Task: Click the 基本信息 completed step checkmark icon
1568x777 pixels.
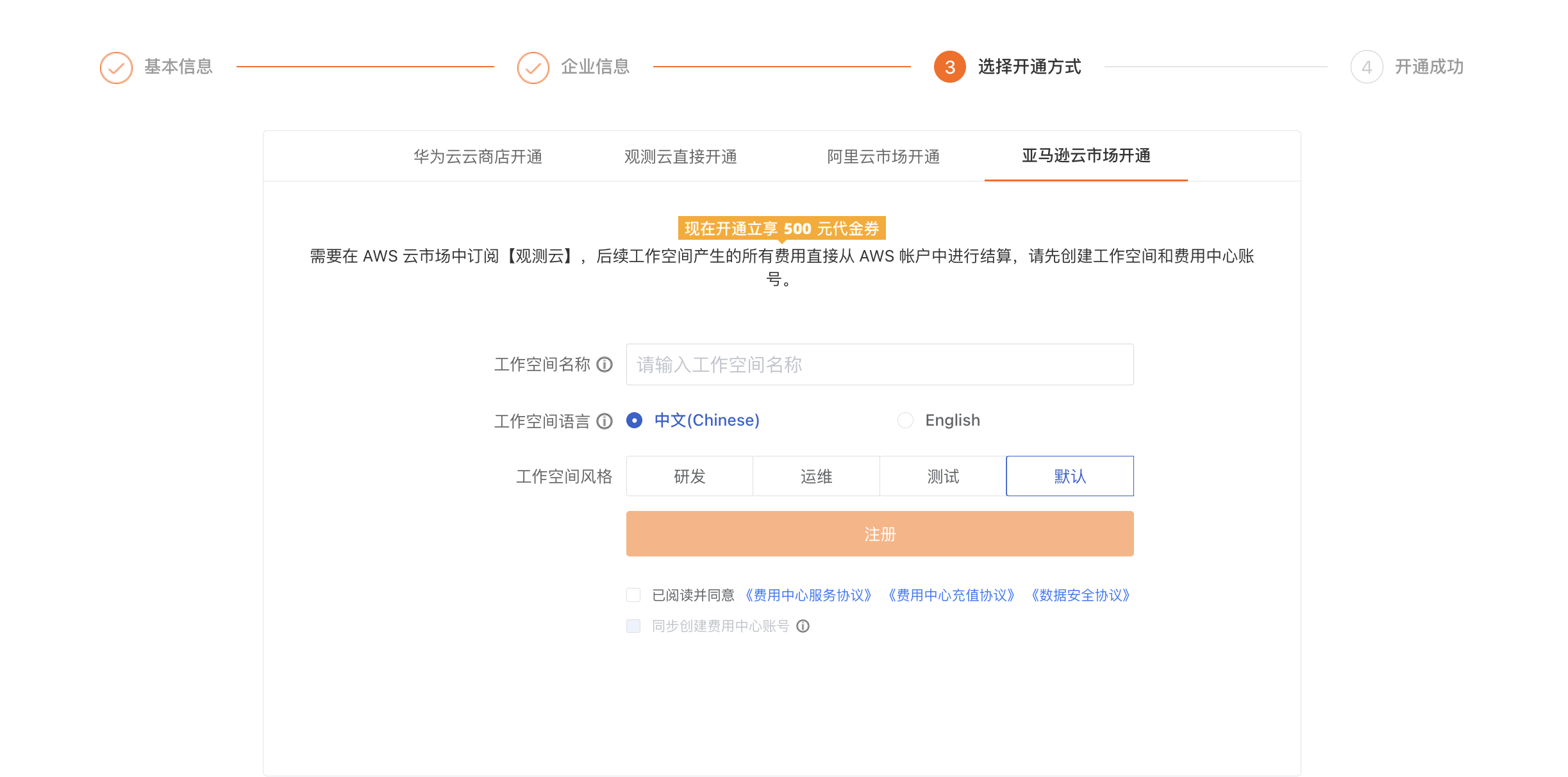Action: (x=116, y=67)
